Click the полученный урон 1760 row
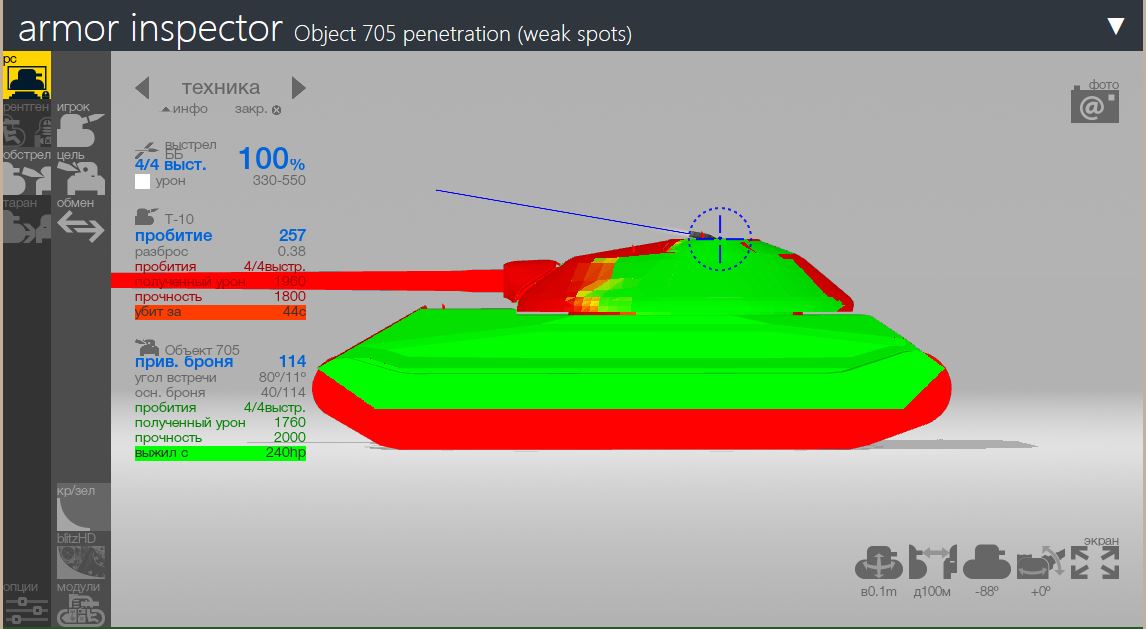This screenshot has width=1146, height=629. (x=220, y=422)
